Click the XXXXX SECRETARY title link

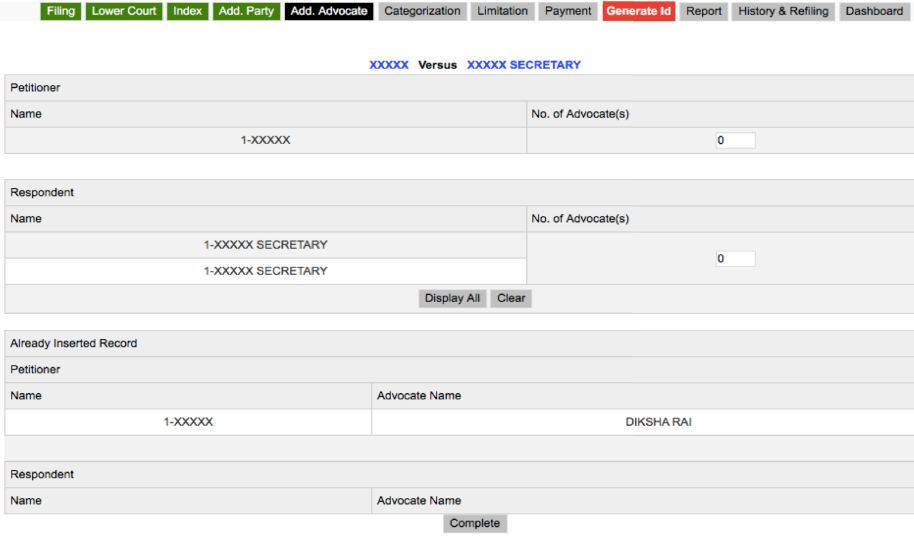point(523,65)
